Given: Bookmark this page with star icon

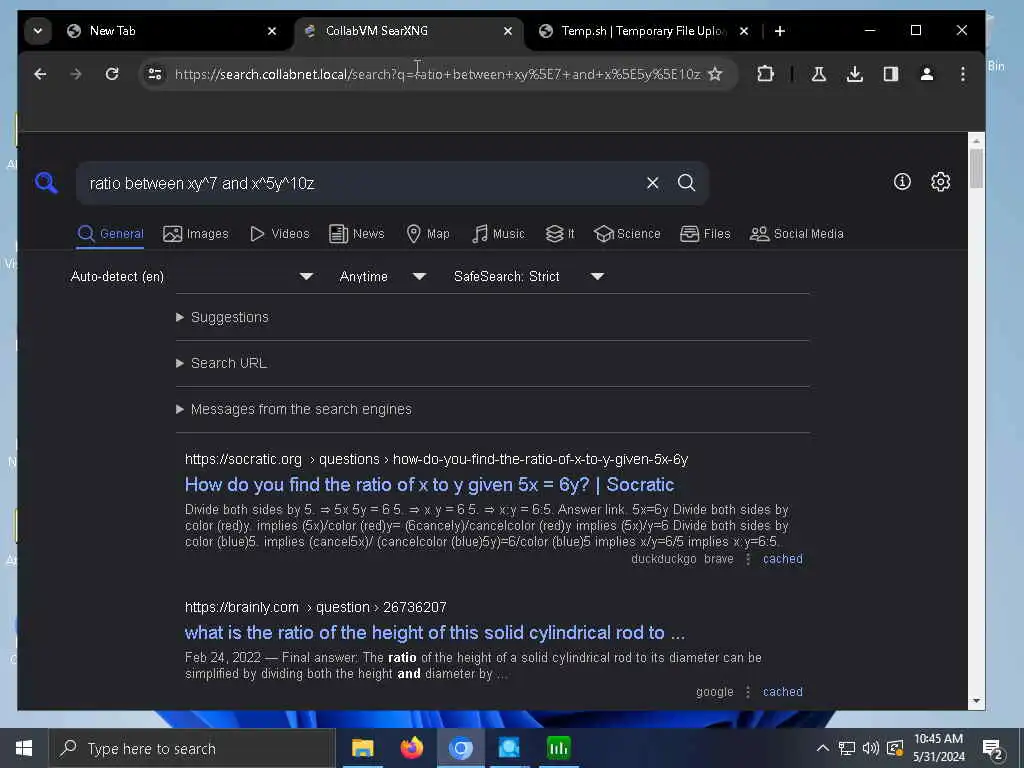Looking at the screenshot, I should (x=715, y=74).
